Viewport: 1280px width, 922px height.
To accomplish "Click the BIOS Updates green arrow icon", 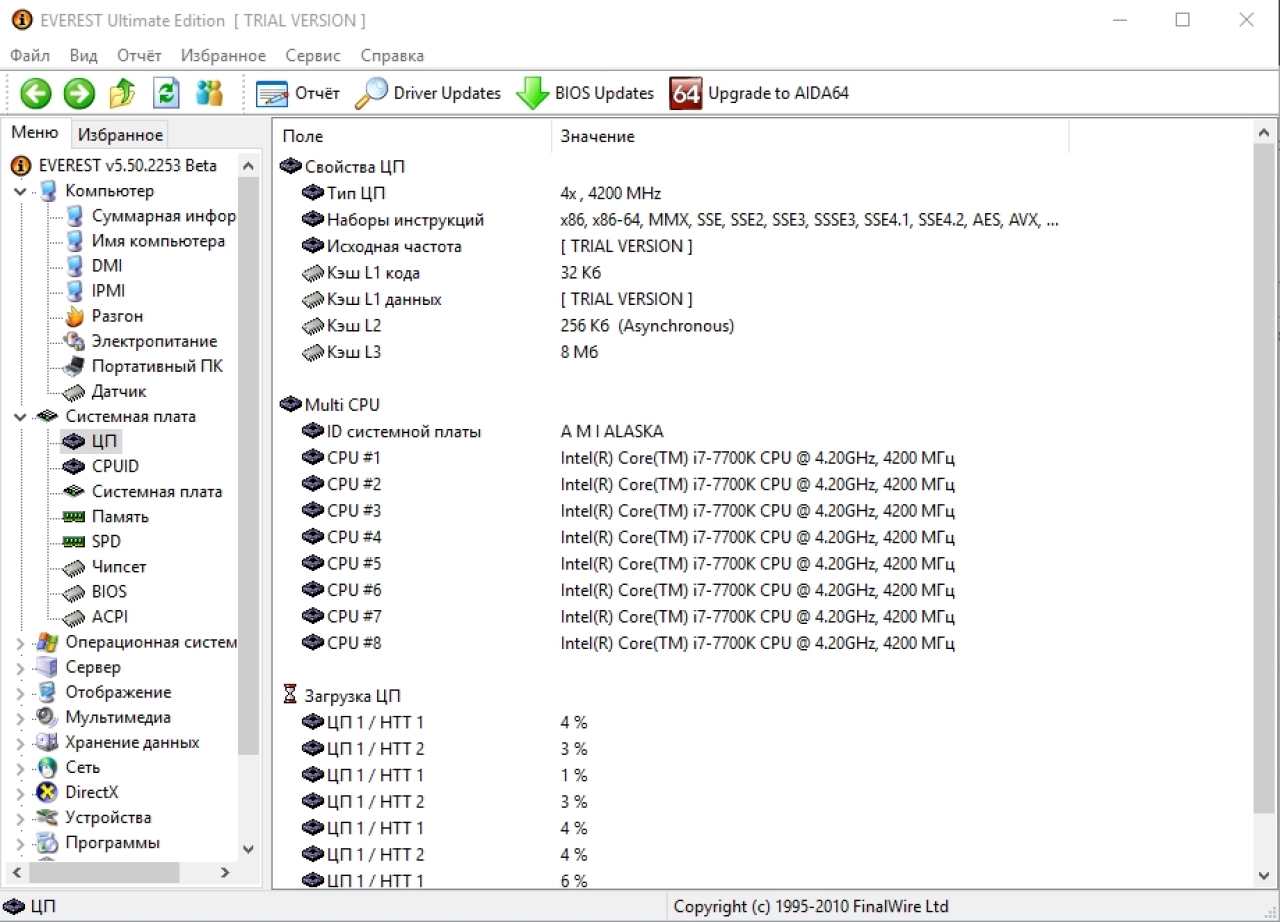I will [x=532, y=93].
